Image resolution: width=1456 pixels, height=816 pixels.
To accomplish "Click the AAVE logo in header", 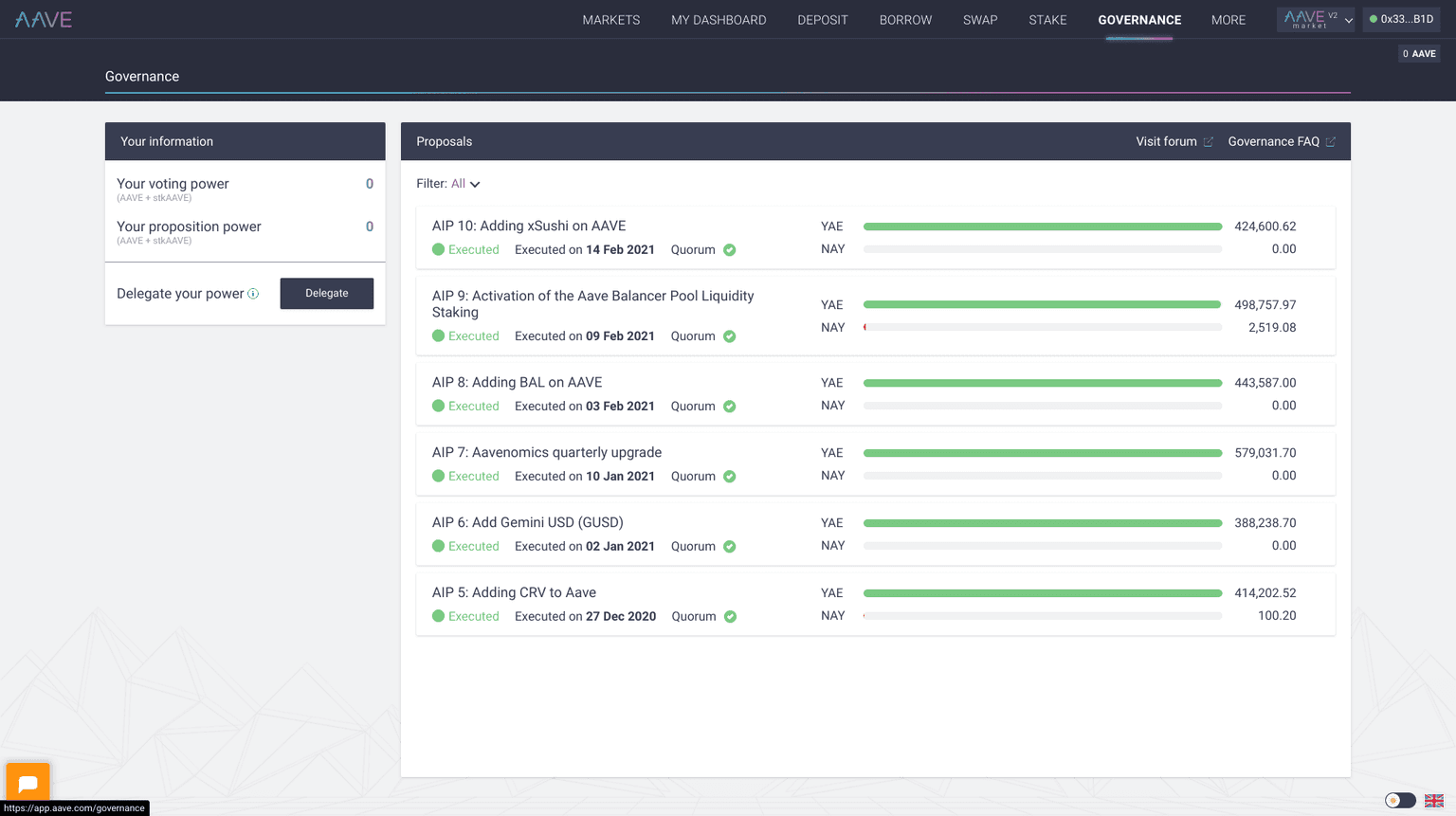I will 44,19.
